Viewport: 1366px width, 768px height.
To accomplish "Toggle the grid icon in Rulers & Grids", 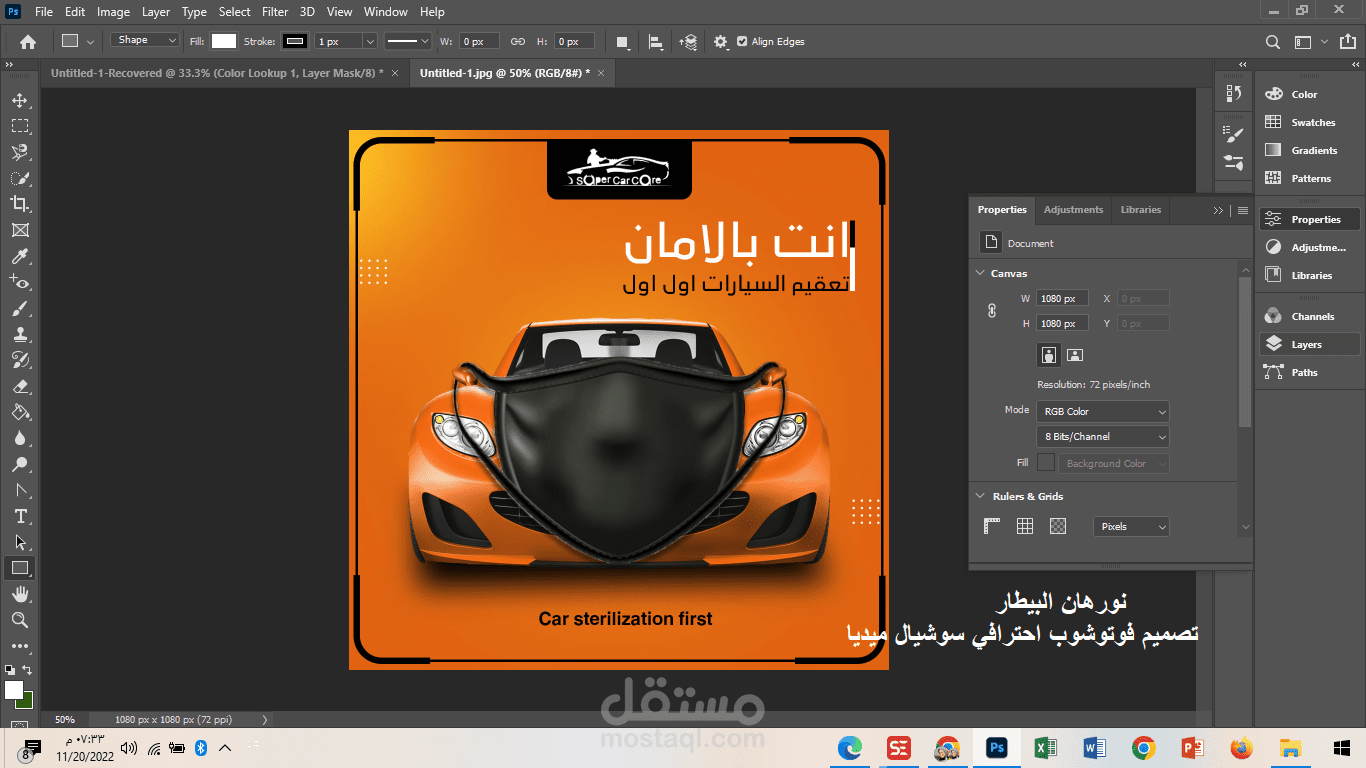I will [x=1025, y=526].
